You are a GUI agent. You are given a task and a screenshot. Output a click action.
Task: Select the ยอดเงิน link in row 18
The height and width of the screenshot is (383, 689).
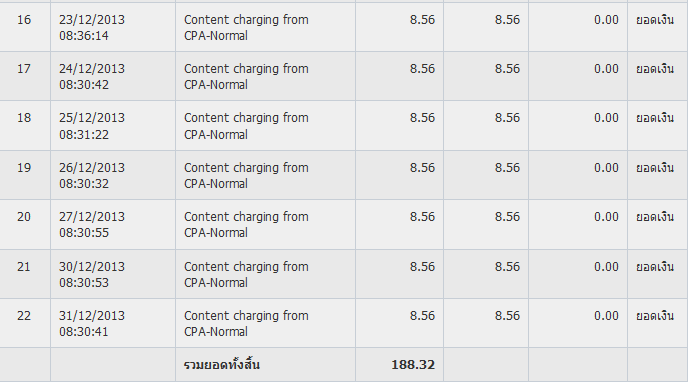click(655, 118)
